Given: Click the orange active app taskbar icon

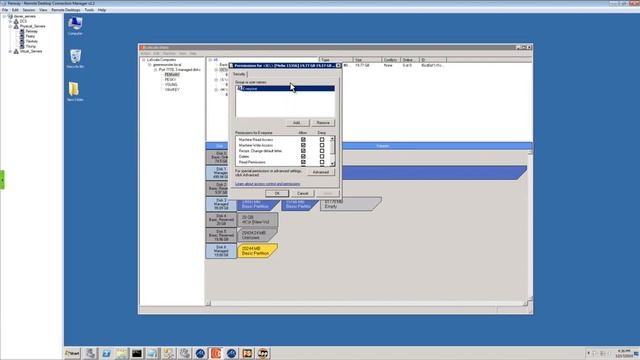Looking at the screenshot, I should (x=216, y=353).
